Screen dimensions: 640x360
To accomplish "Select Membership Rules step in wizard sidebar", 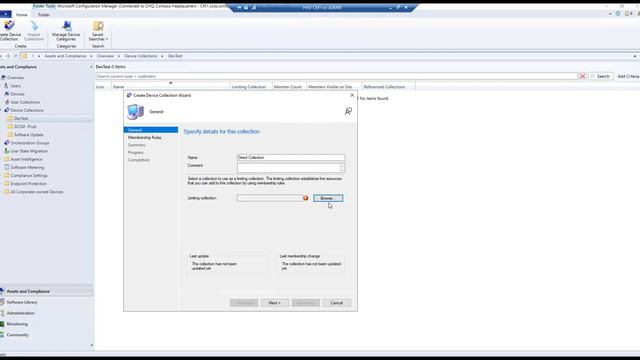I will click(145, 138).
